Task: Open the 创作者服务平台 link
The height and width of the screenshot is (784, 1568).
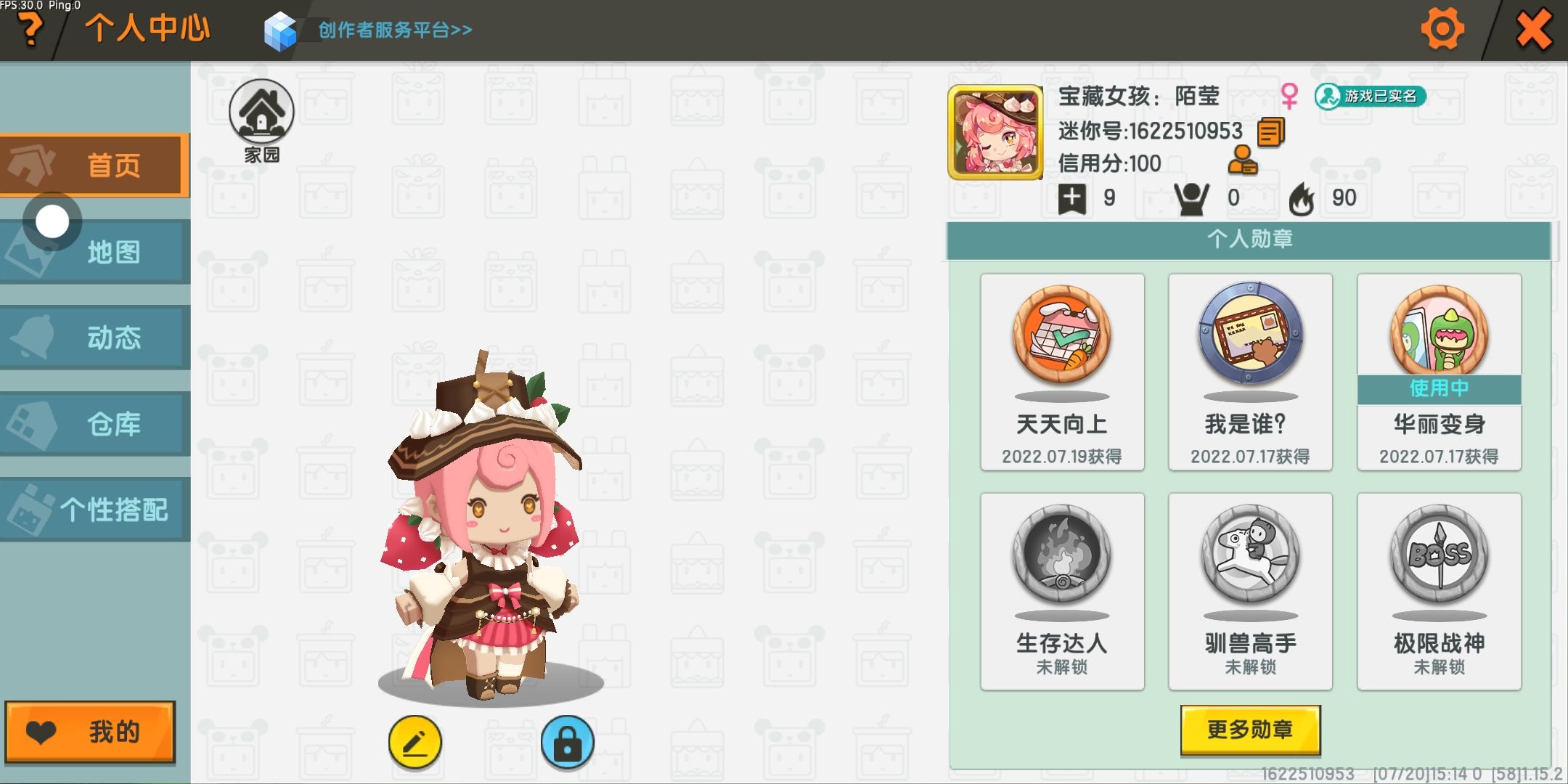Action: (396, 30)
